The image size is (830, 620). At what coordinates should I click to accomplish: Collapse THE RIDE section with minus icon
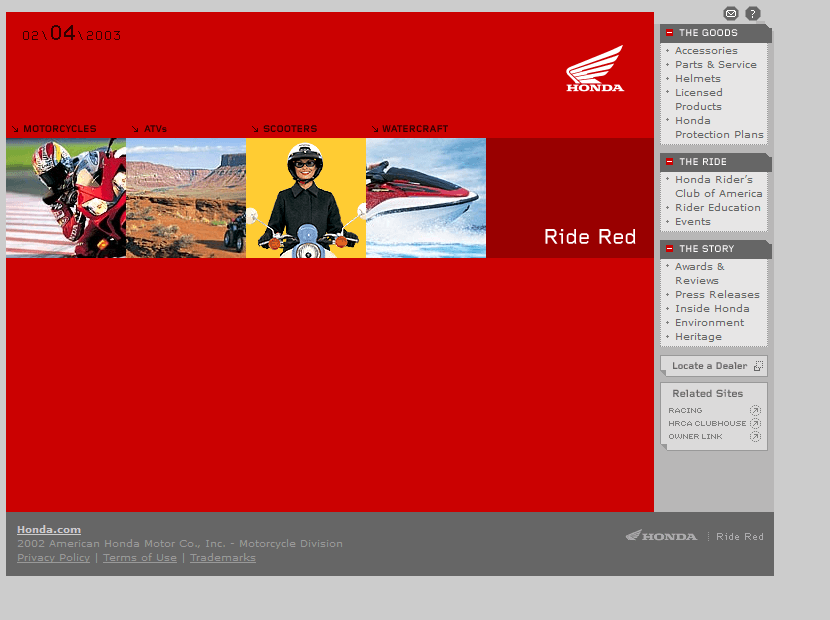point(670,161)
